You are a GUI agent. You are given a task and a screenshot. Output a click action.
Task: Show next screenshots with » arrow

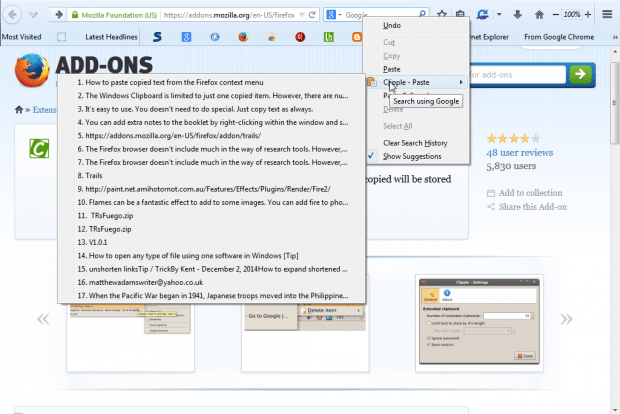pos(566,319)
